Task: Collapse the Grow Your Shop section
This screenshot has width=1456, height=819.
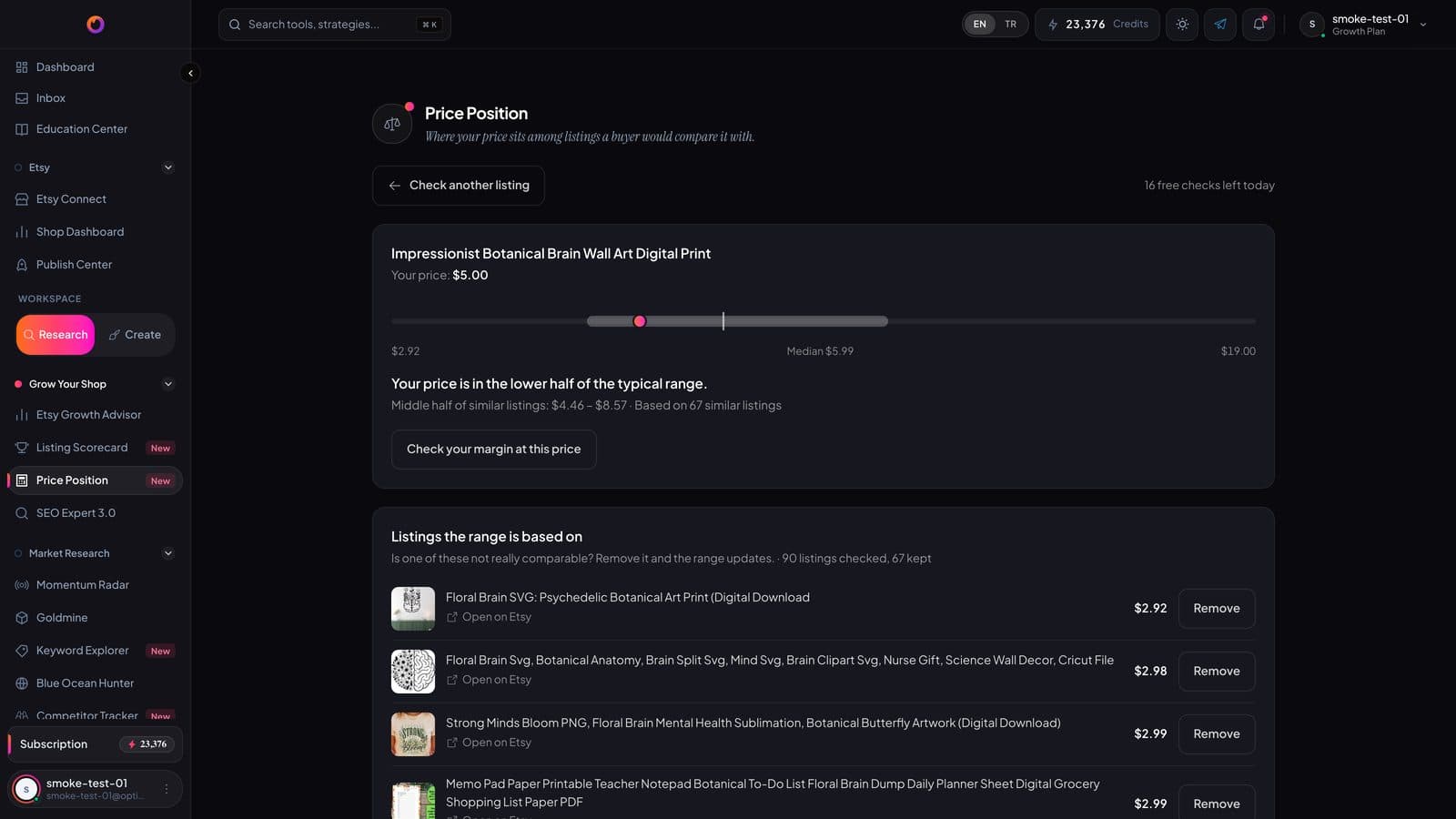Action: click(167, 384)
